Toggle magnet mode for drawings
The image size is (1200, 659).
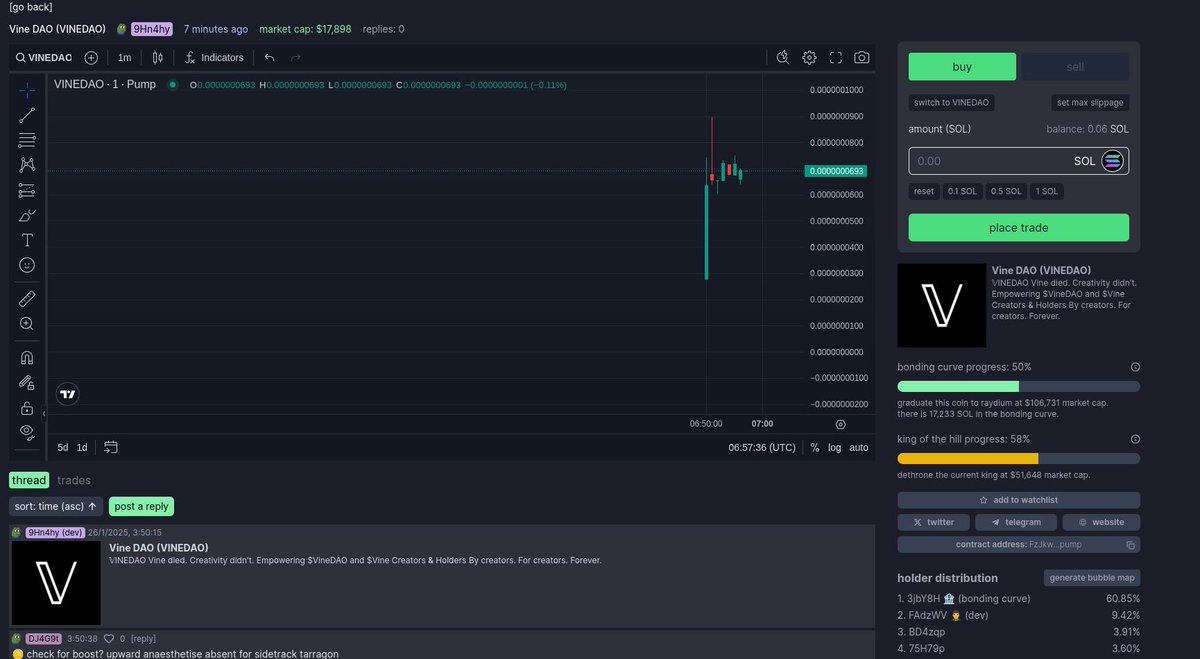point(27,357)
